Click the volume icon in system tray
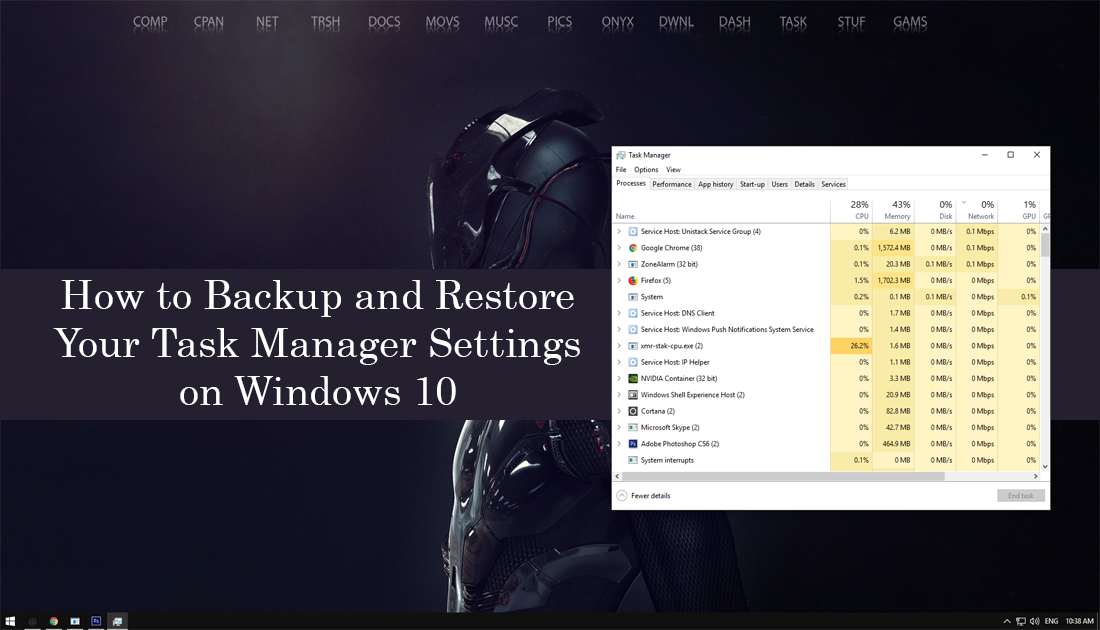 [1035, 621]
